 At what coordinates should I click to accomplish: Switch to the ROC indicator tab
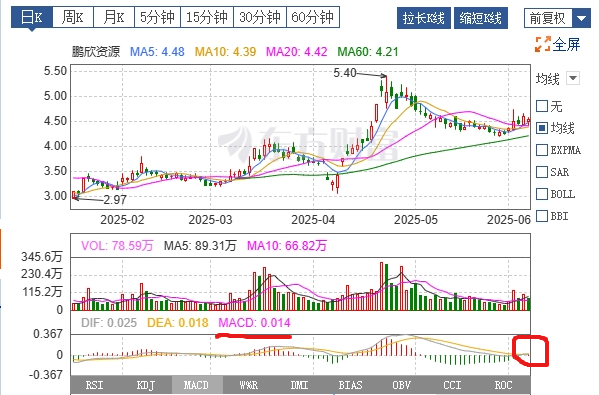pos(503,385)
